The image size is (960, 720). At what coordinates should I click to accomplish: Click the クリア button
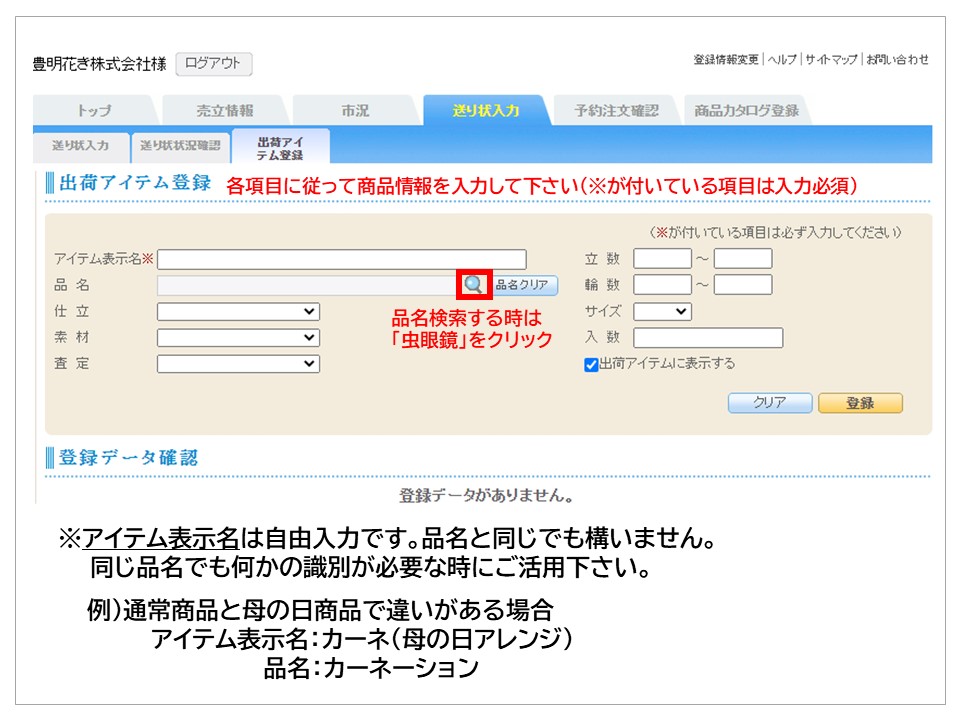tap(769, 403)
